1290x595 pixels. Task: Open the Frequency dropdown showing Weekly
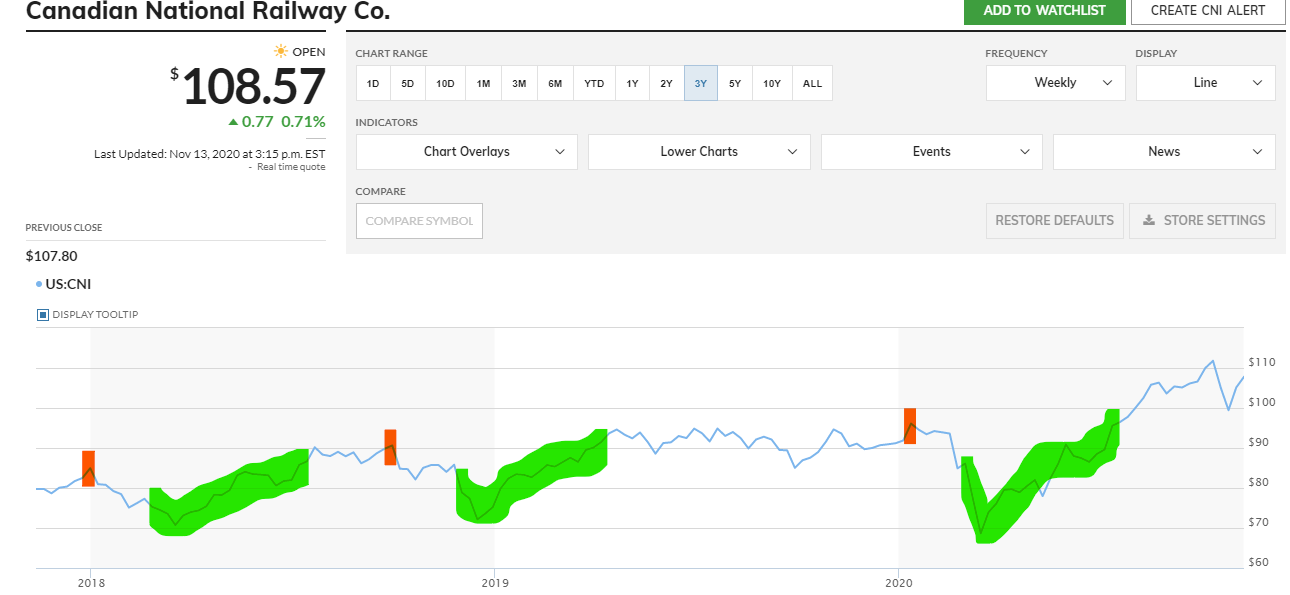(1055, 82)
